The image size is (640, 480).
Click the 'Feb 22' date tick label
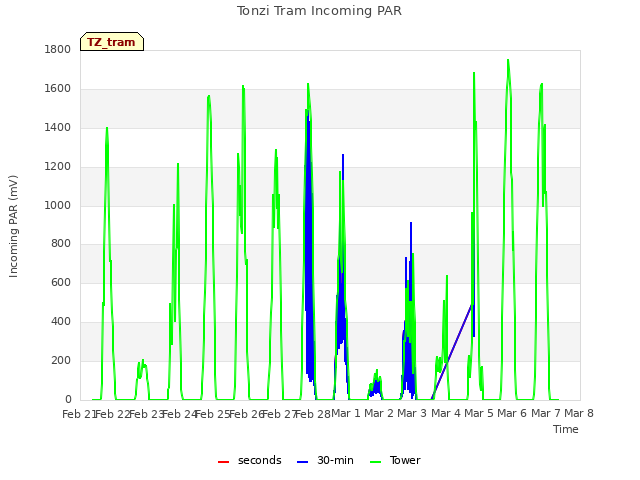click(113, 414)
